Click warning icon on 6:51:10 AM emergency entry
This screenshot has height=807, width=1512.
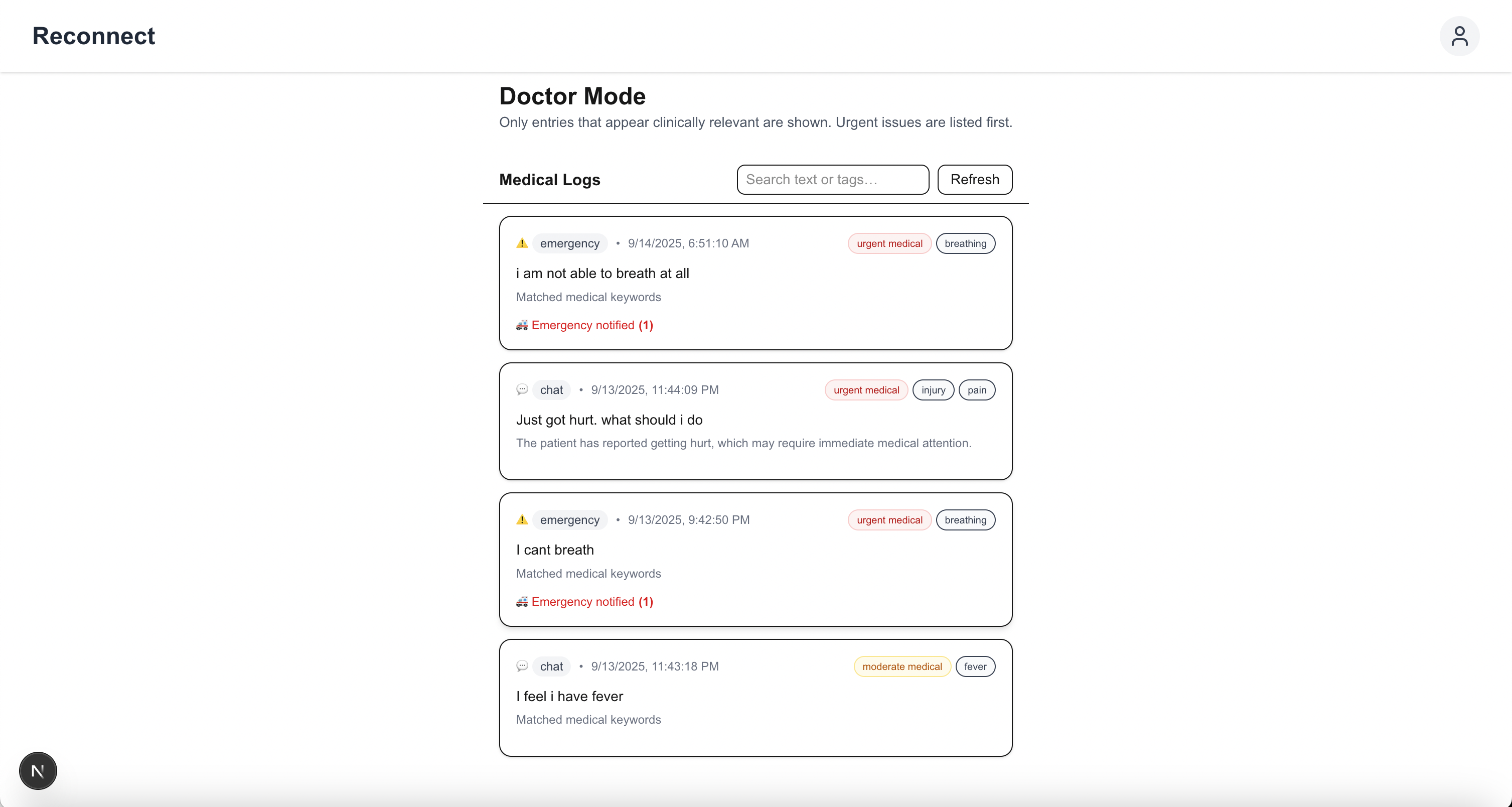click(522, 243)
